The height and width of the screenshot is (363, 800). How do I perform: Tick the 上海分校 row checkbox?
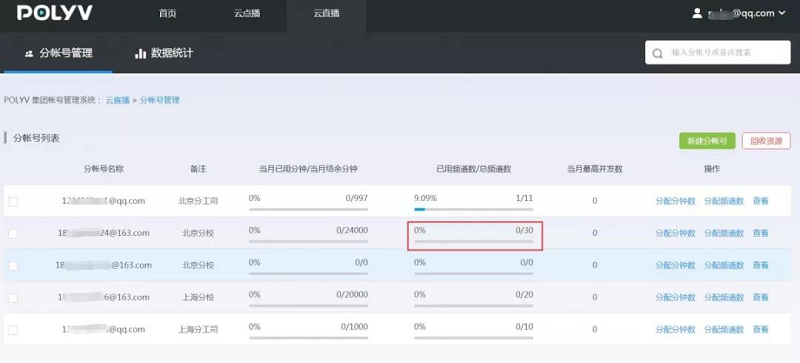pos(13,298)
